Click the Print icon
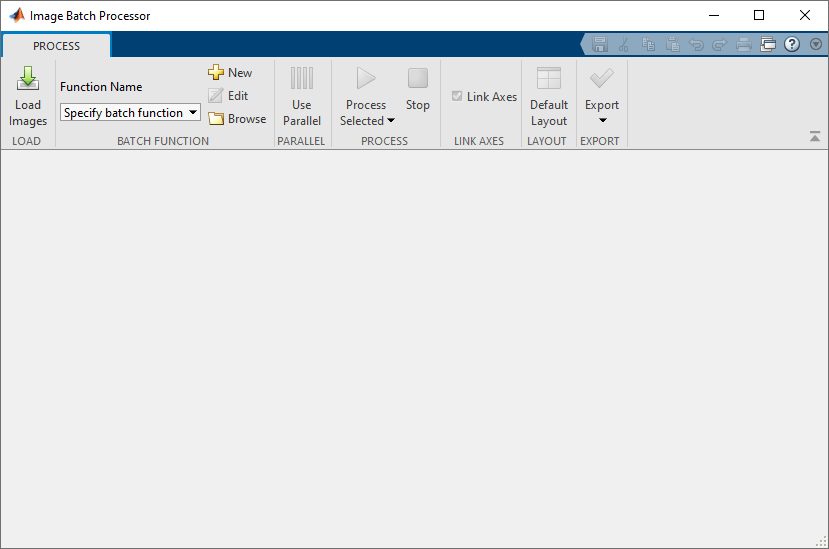This screenshot has height=549, width=829. [x=744, y=44]
